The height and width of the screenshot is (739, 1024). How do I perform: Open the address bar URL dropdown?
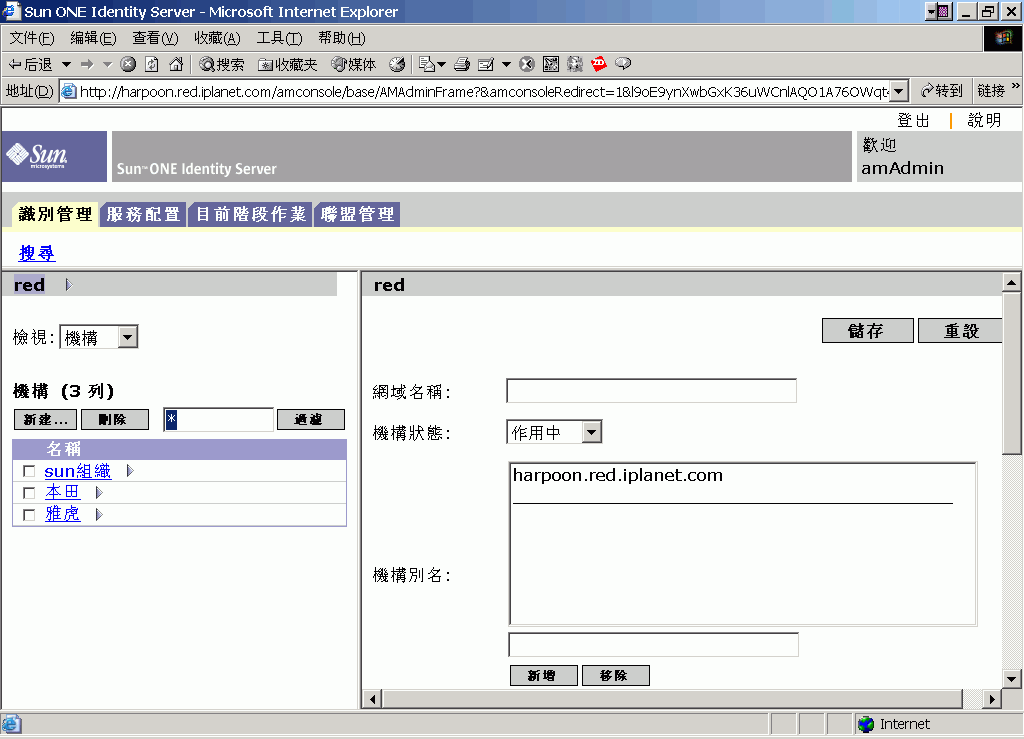pos(899,91)
